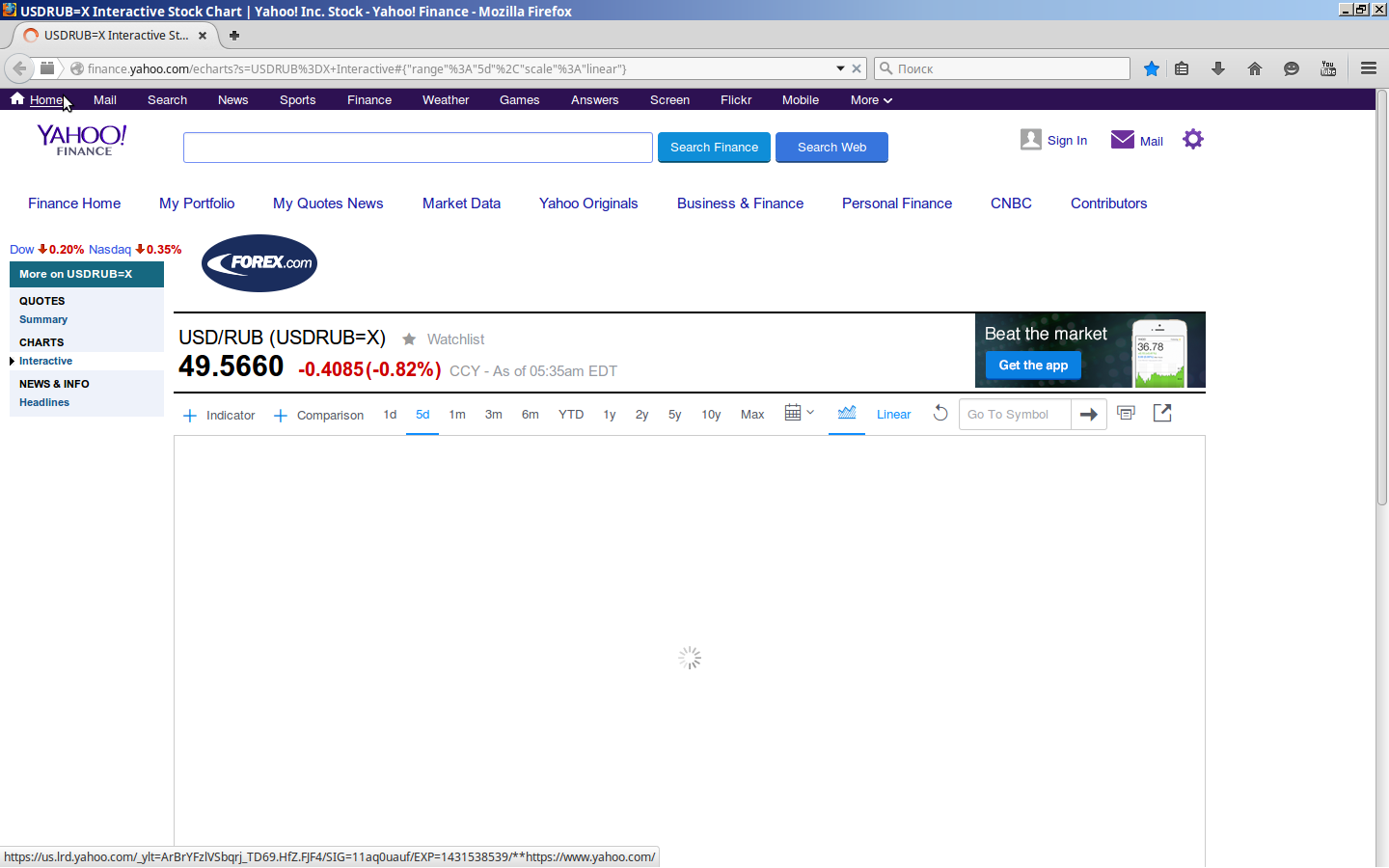1389x868 pixels.
Task: Open chart in new window icon
Action: coord(1162,413)
